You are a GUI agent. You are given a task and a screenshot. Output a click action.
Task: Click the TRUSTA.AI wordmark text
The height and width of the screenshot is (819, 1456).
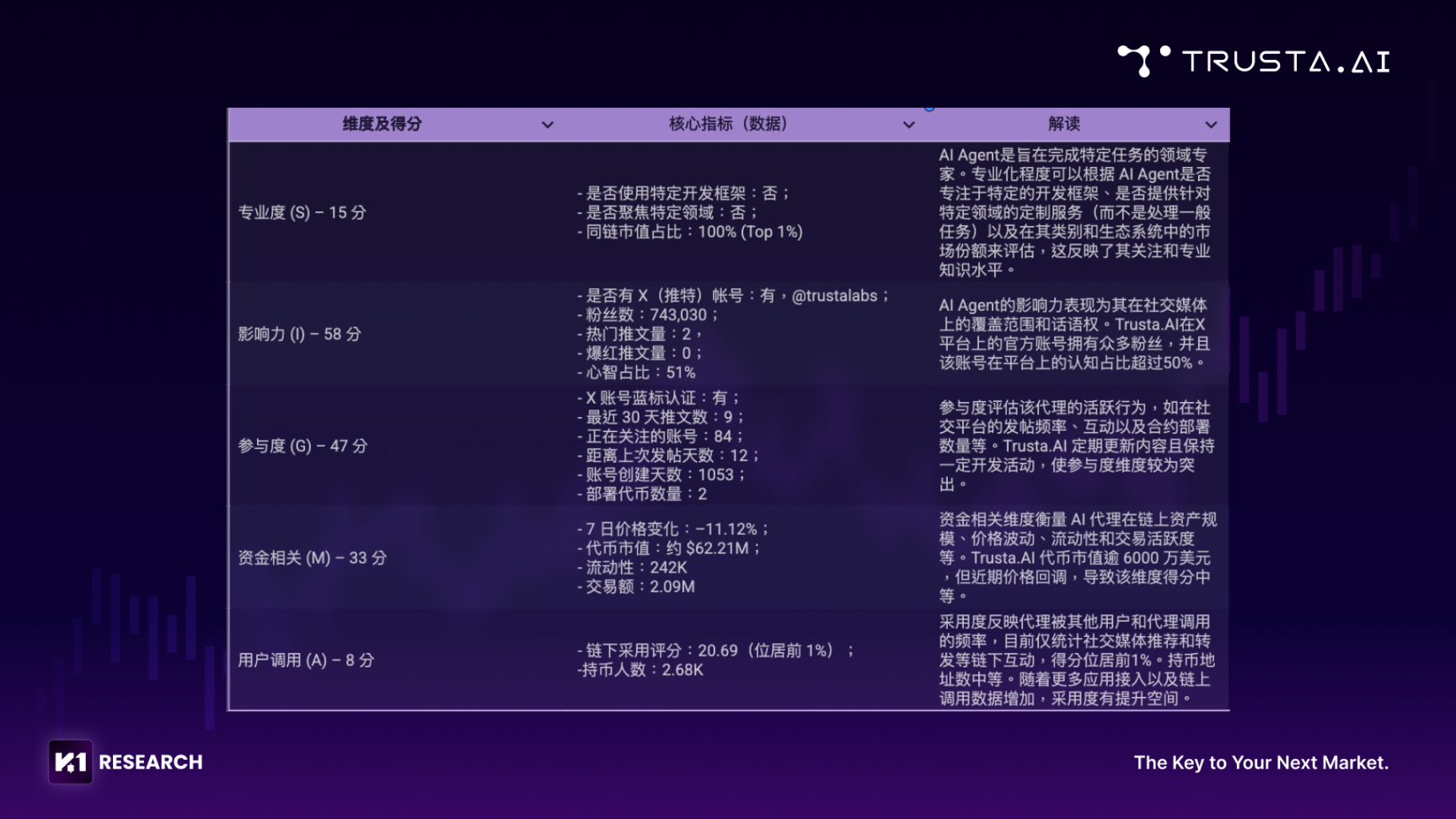tap(1285, 62)
